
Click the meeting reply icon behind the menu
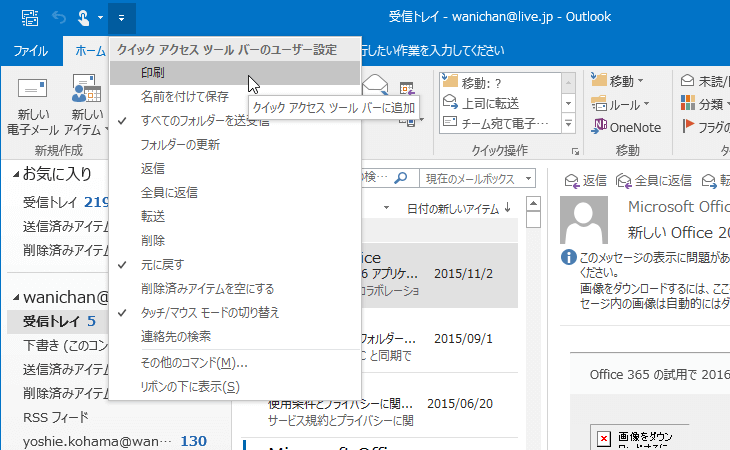[x=406, y=87]
